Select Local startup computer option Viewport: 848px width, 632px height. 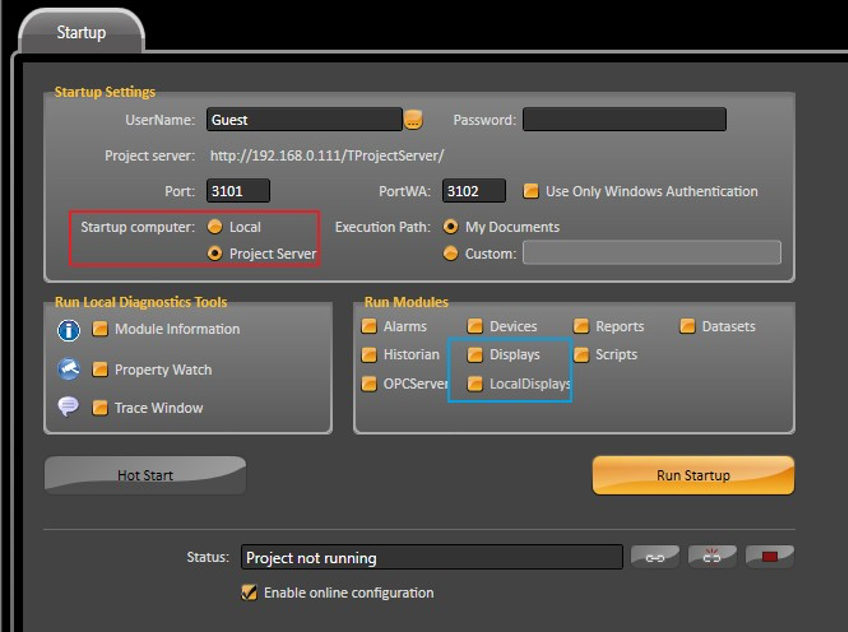215,227
